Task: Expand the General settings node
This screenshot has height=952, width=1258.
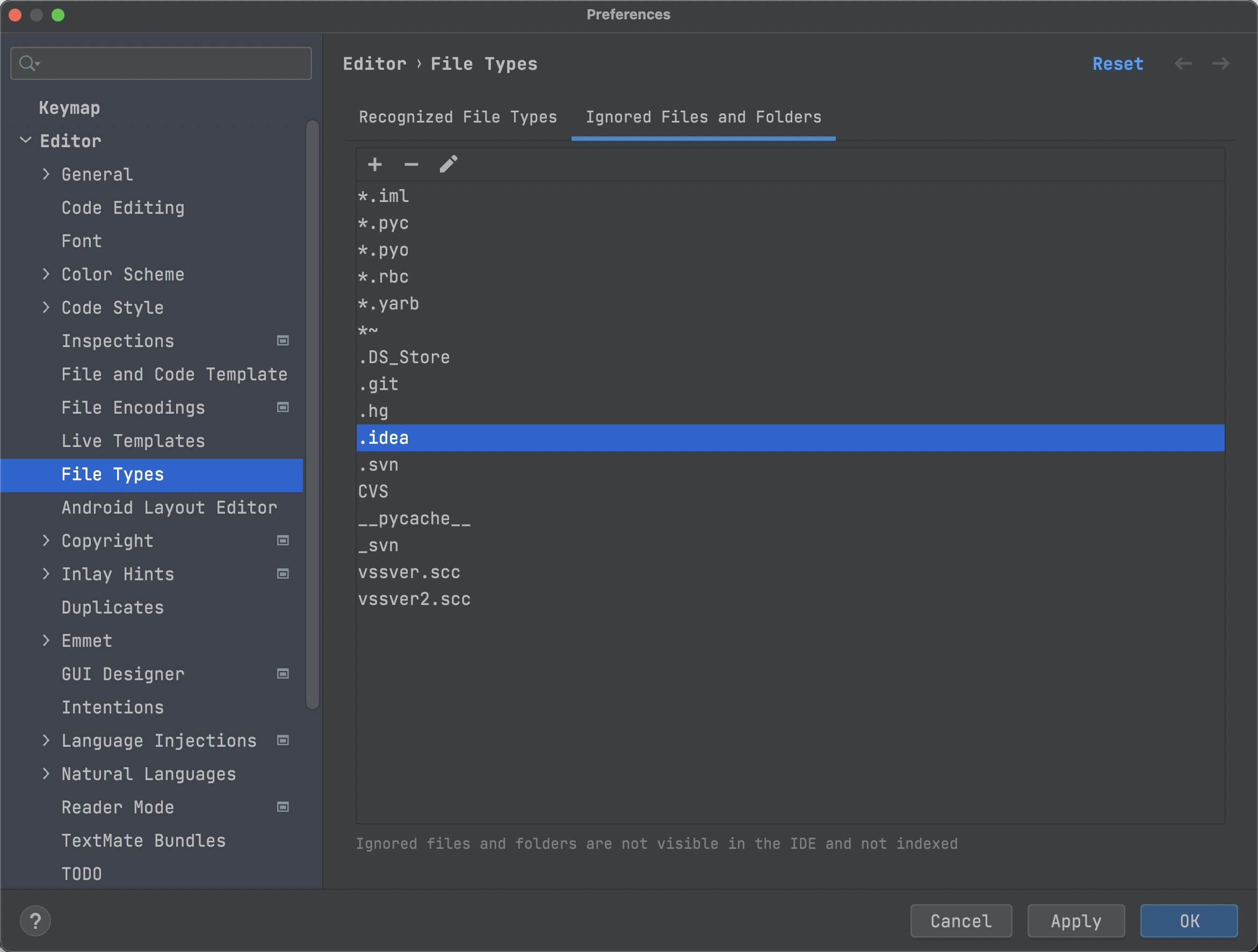Action: tap(46, 174)
